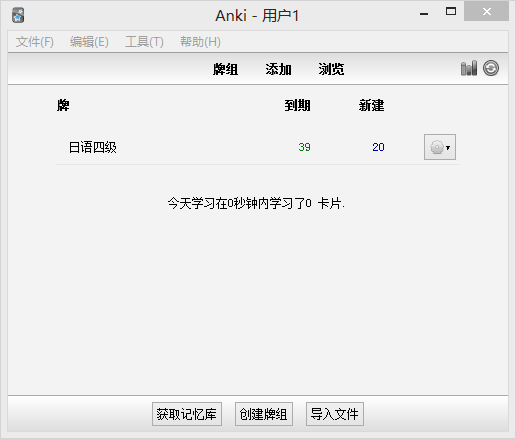
Task: Click the new count 20
Action: (378, 147)
